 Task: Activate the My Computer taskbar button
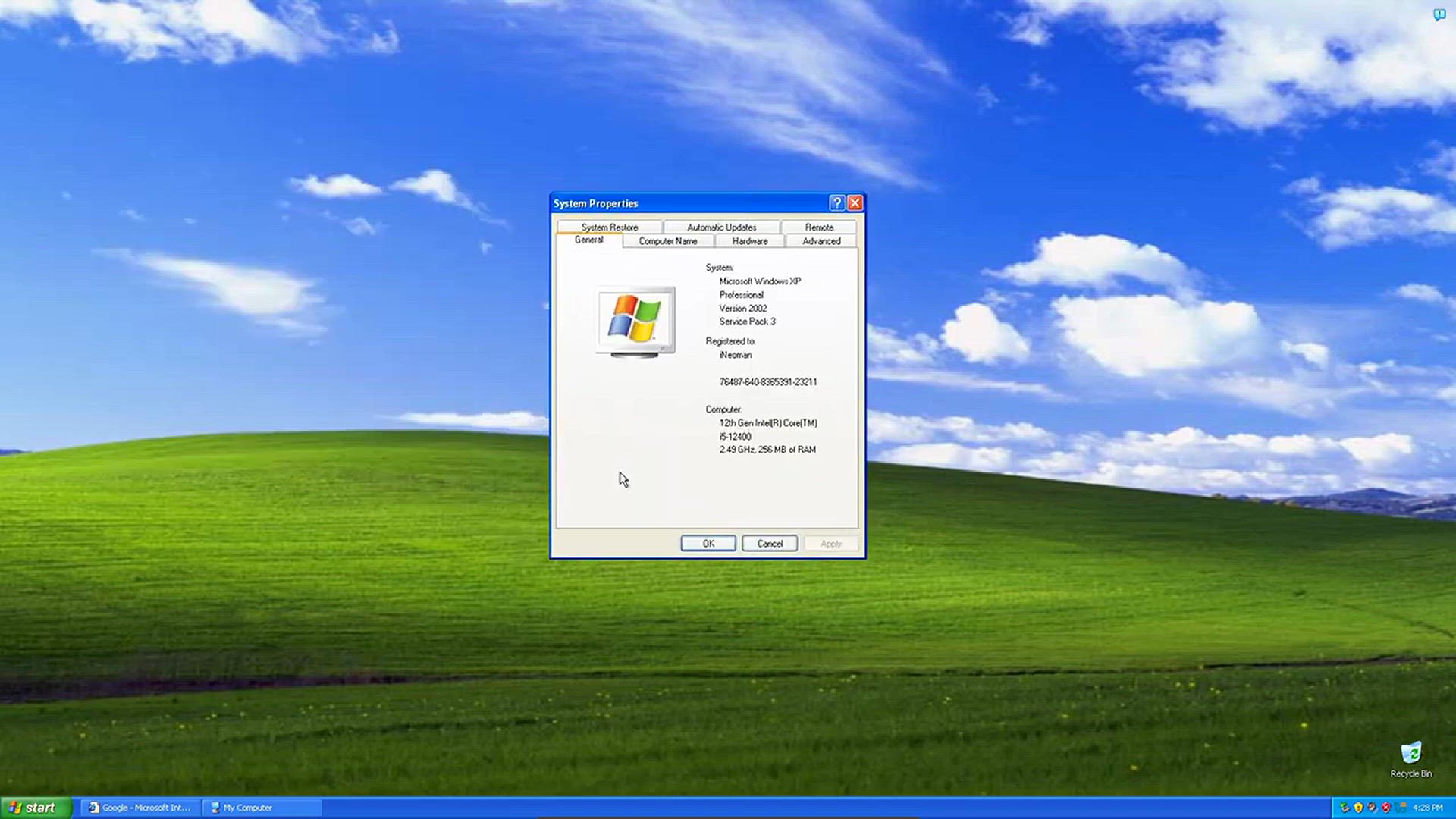tap(262, 808)
